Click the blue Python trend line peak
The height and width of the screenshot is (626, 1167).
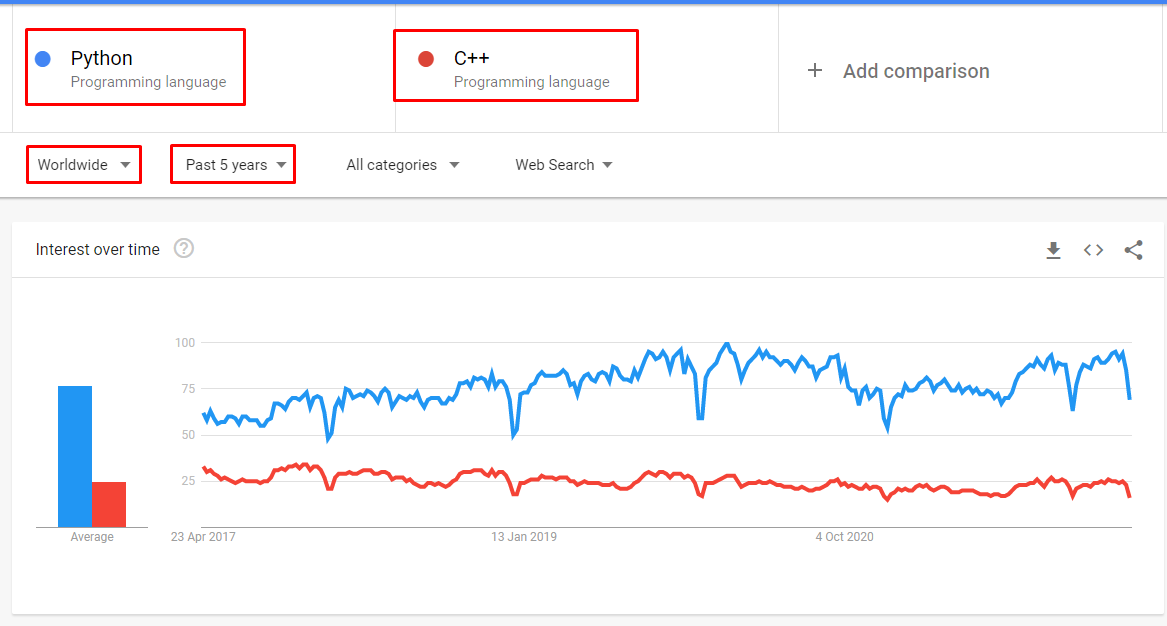tap(726, 342)
